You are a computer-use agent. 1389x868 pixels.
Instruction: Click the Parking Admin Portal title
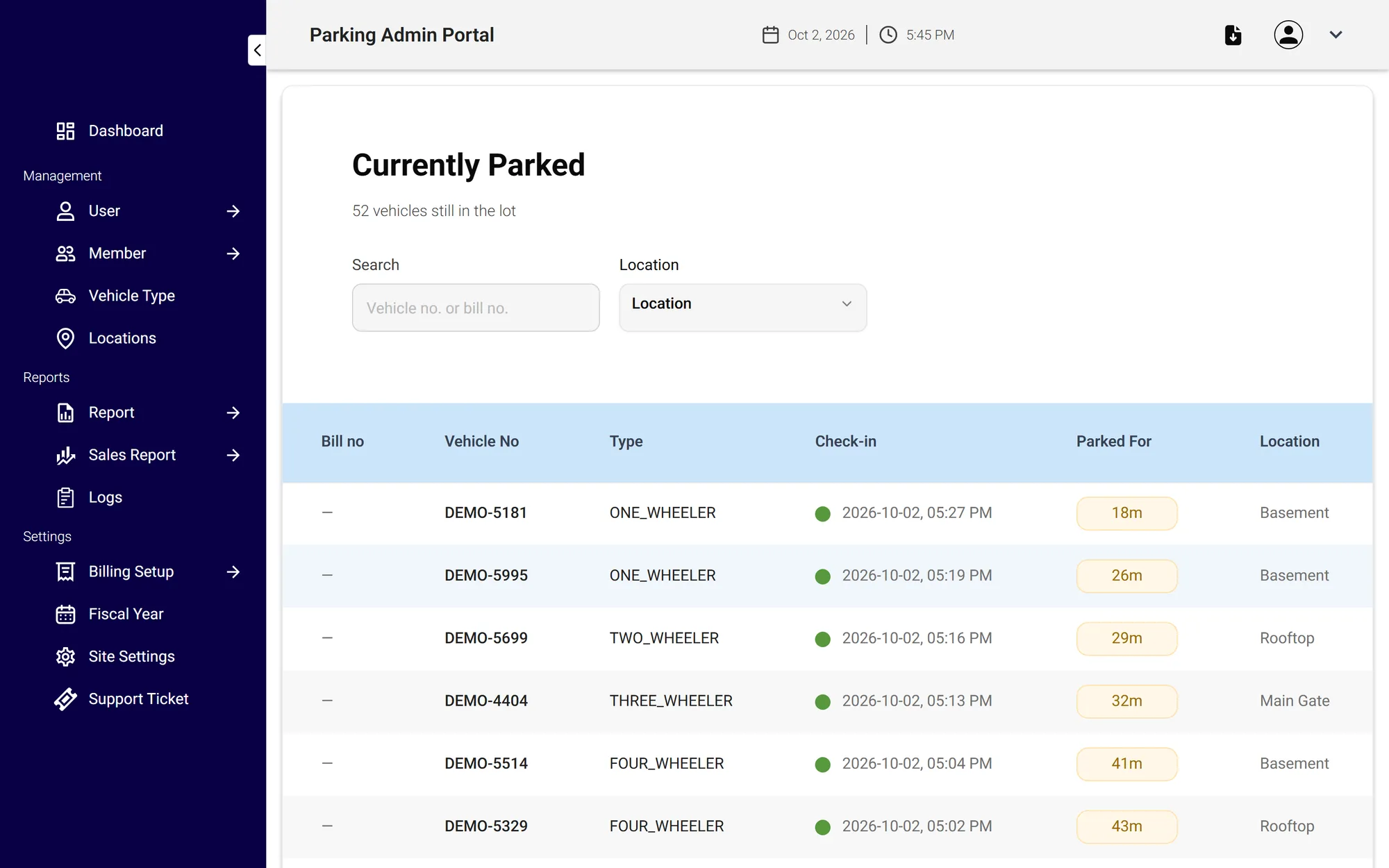(x=401, y=35)
